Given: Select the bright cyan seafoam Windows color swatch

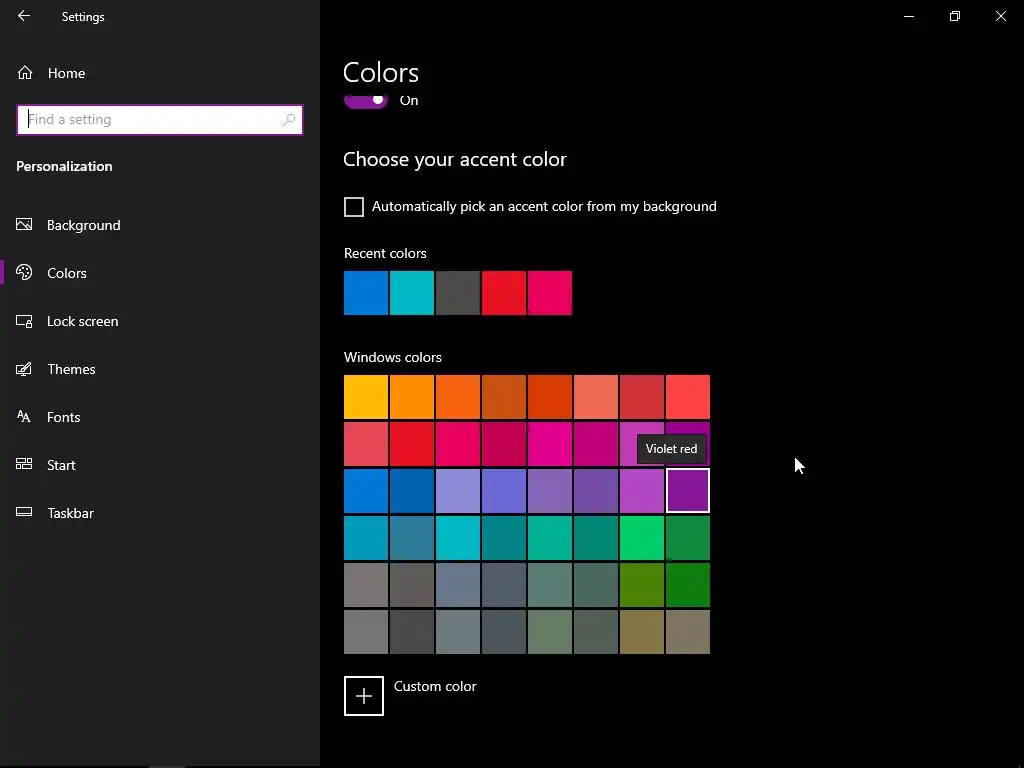Looking at the screenshot, I should click(458, 538).
